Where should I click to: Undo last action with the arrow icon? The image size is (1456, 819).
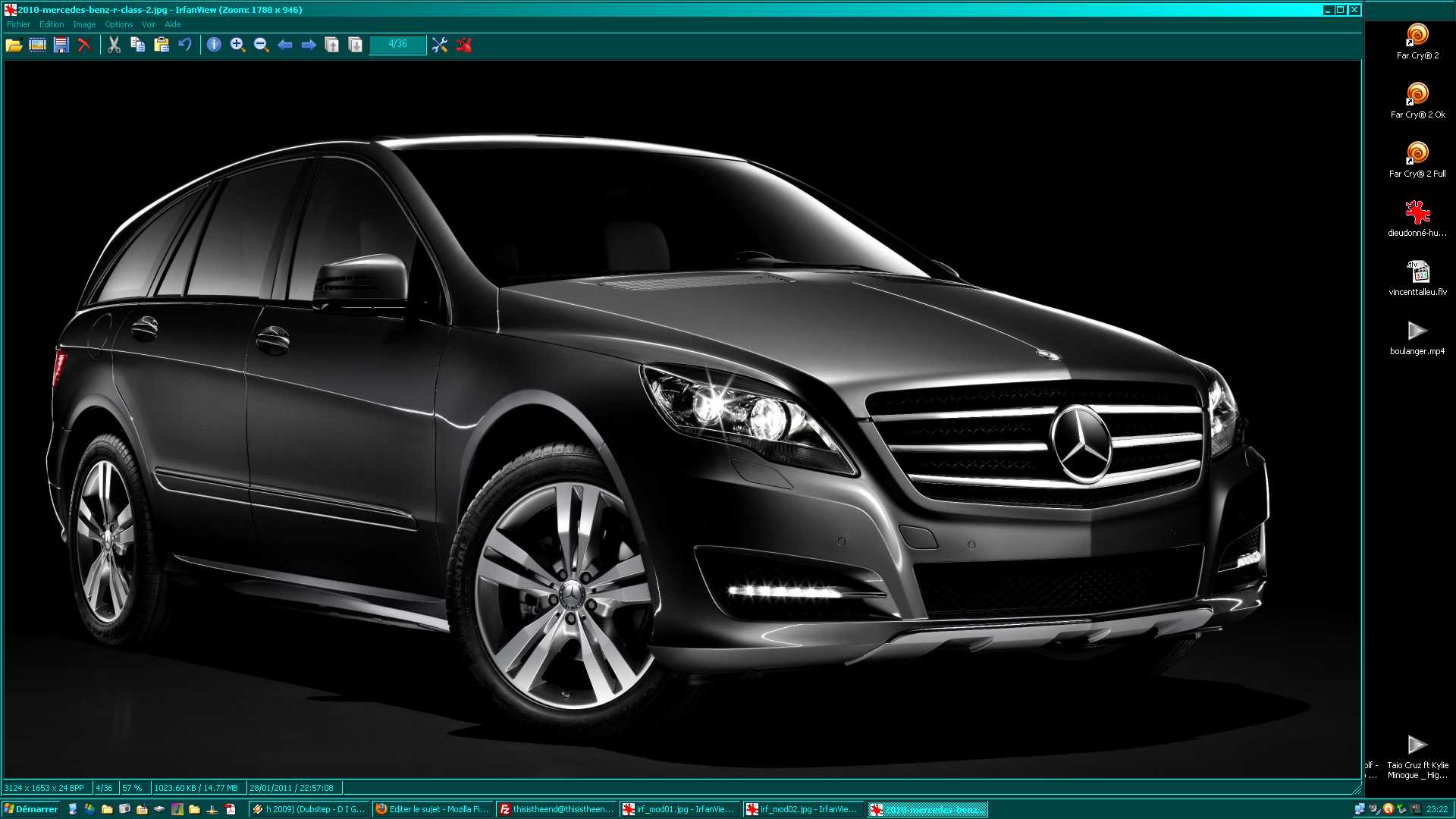[x=184, y=45]
